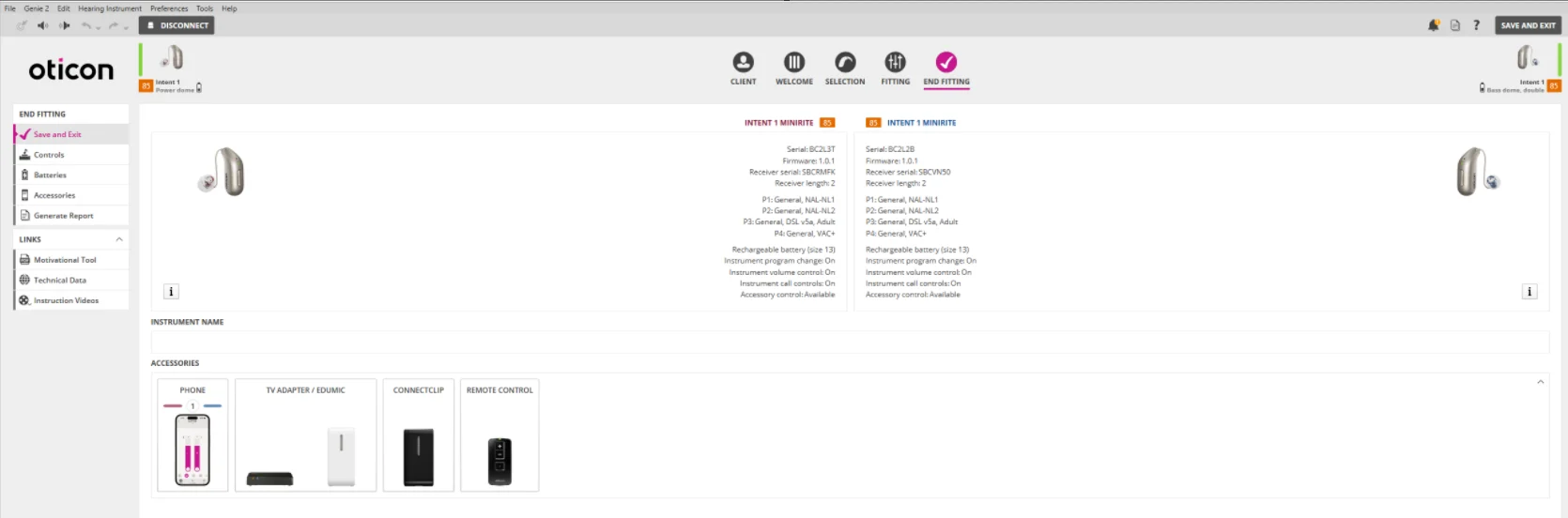Collapse the Links section chevron
This screenshot has height=518, width=1568.
119,239
